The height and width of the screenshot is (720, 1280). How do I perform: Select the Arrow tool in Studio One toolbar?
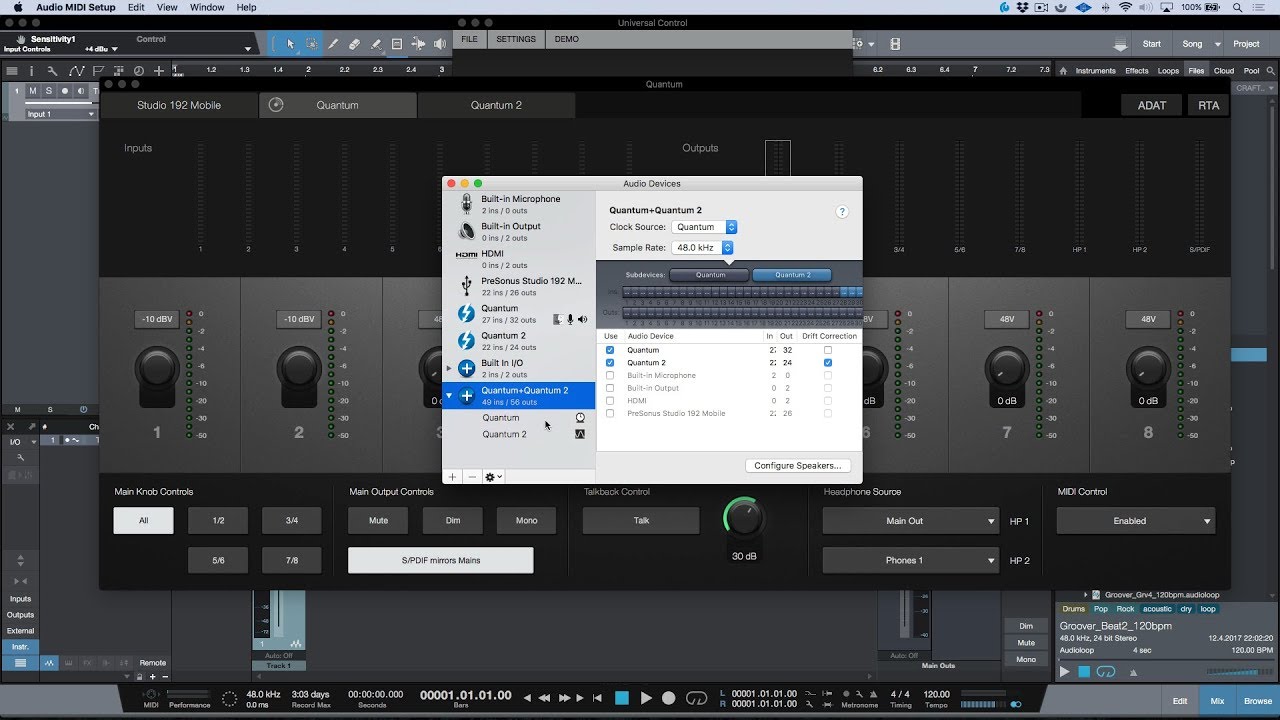(x=291, y=44)
